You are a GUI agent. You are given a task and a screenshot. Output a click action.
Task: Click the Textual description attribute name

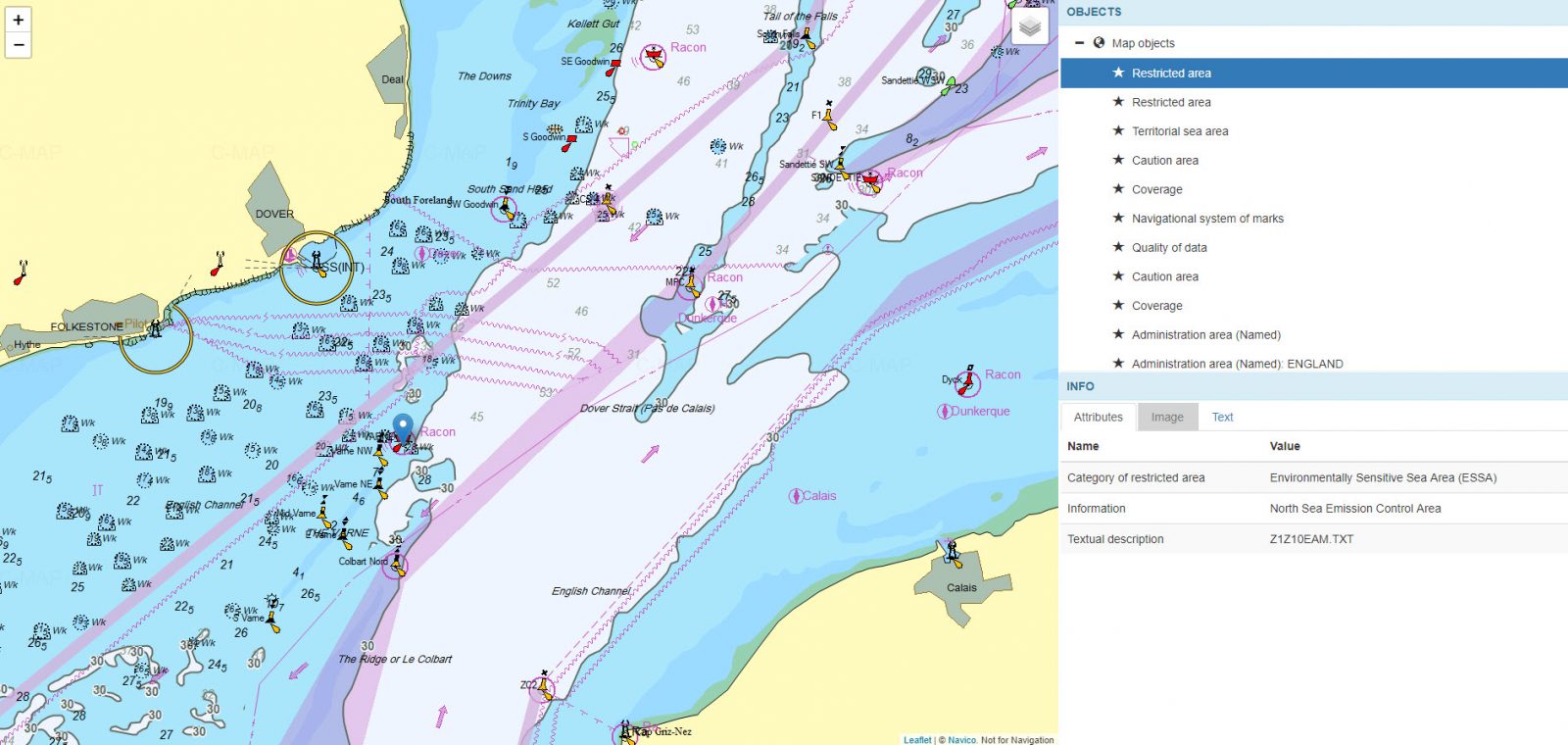[x=1115, y=539]
